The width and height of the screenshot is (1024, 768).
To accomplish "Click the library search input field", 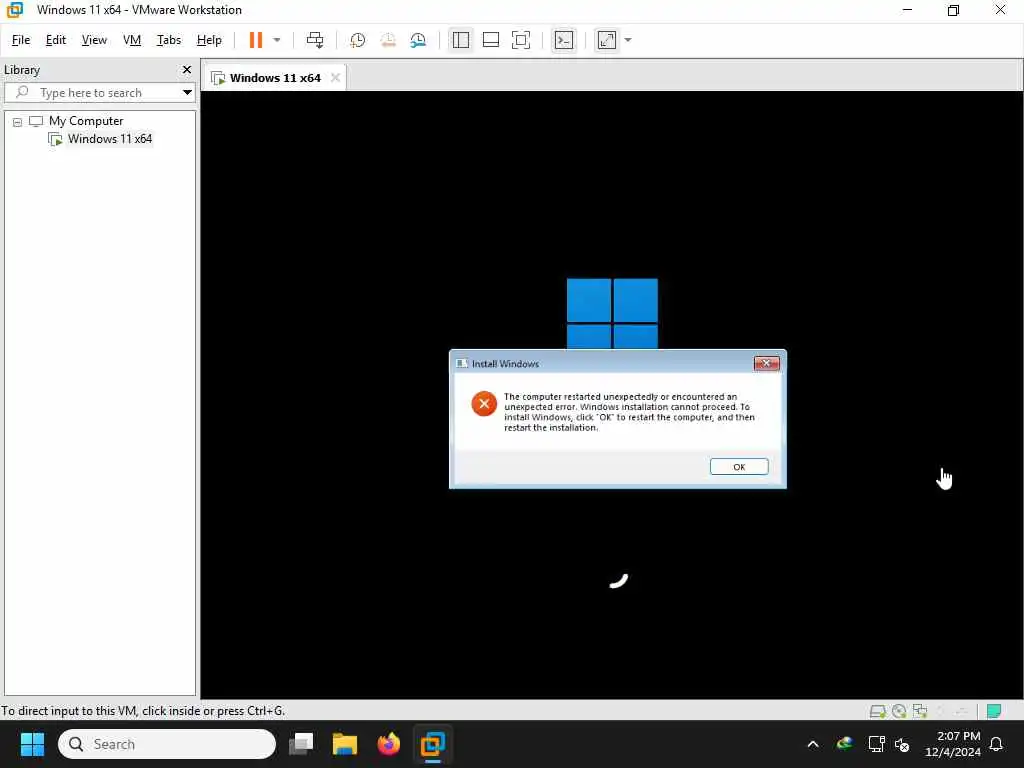I will click(x=98, y=93).
